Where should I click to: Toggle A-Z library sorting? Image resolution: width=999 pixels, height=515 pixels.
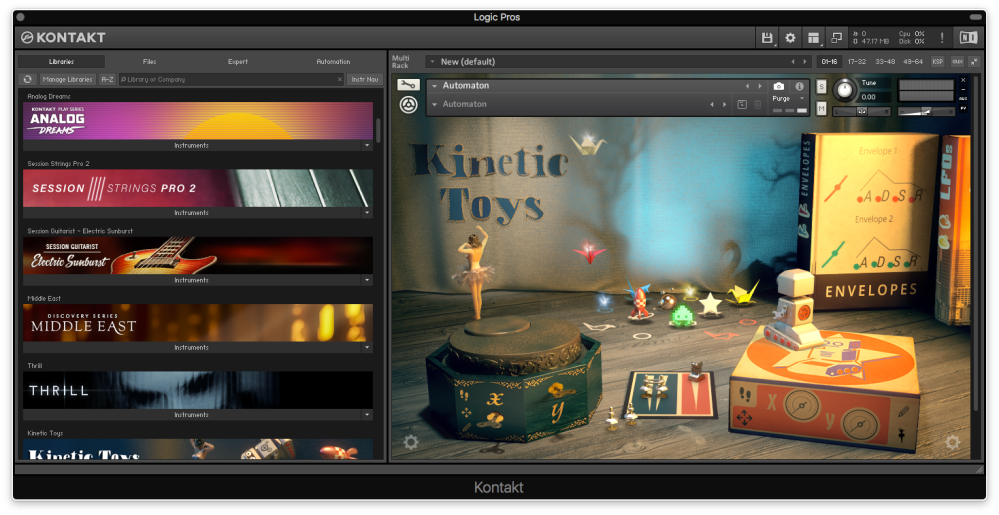(x=107, y=79)
